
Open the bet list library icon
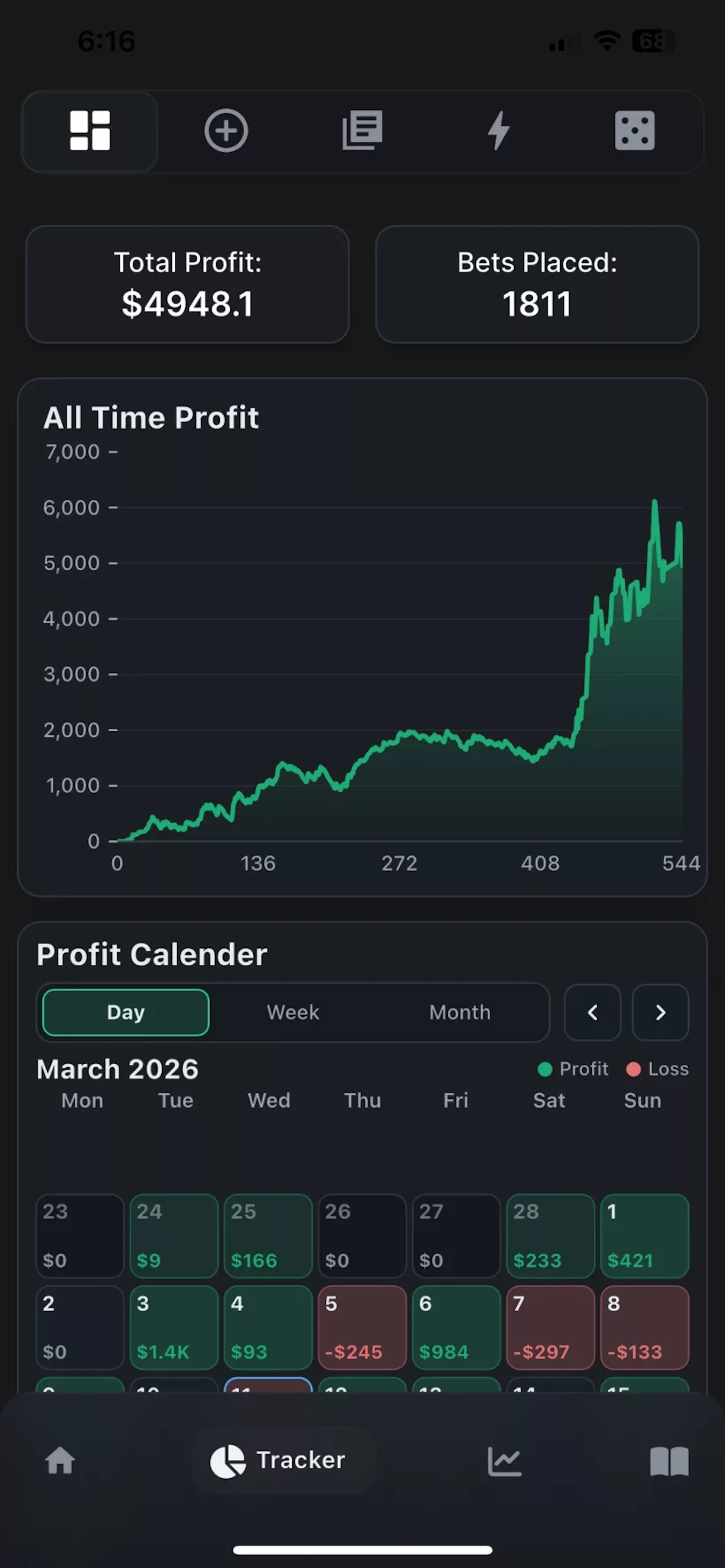point(362,130)
